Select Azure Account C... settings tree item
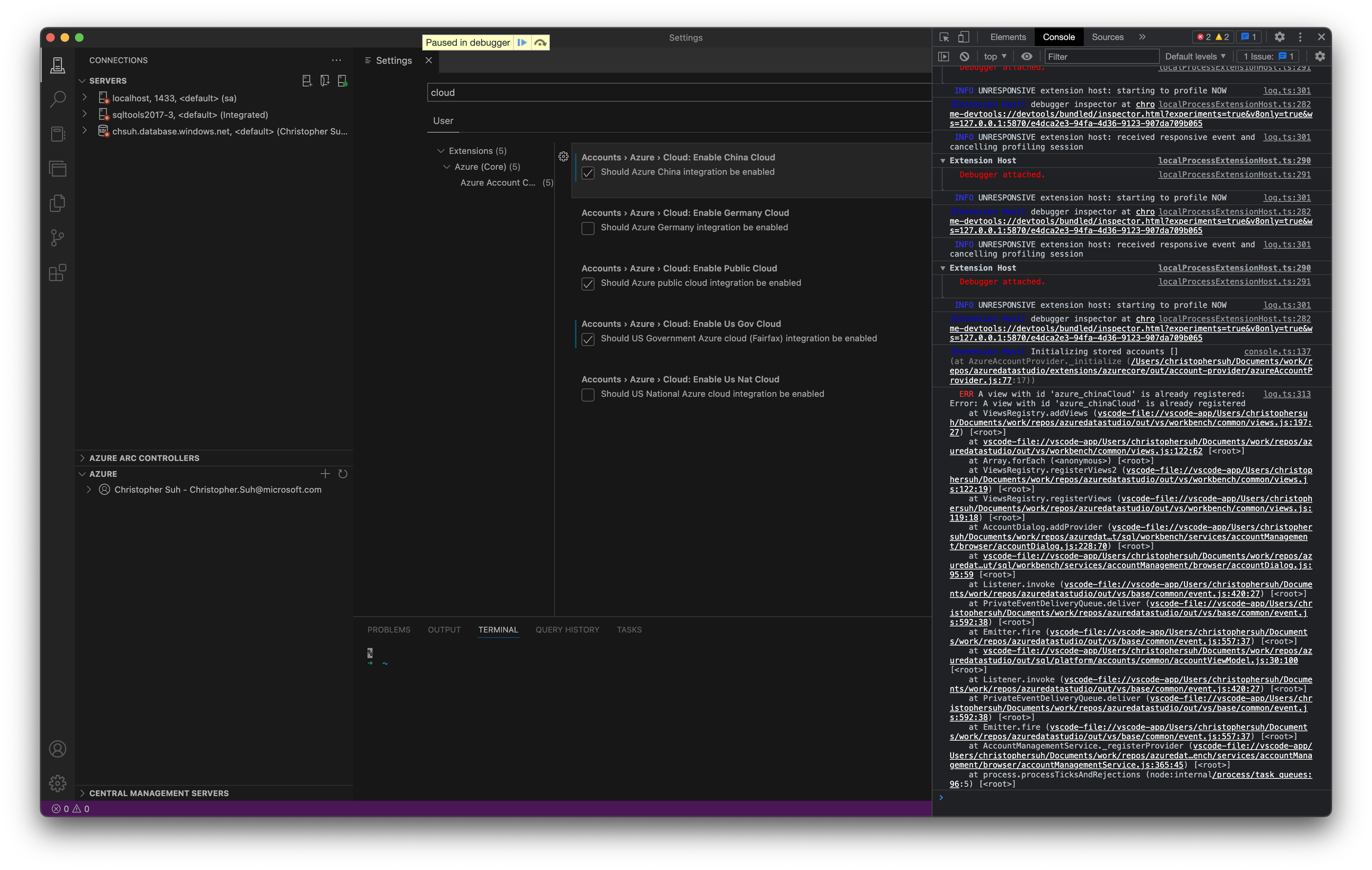 pos(498,182)
